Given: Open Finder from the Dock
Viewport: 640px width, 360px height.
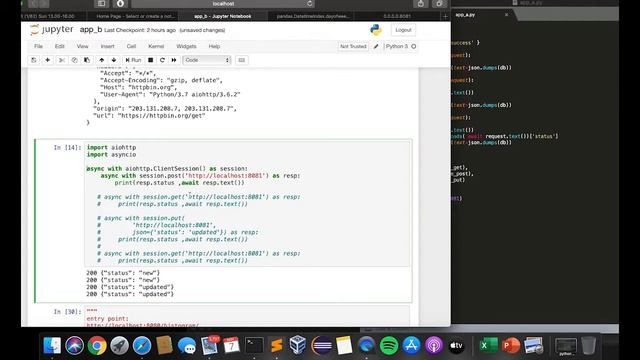Looking at the screenshot, I should [x=52, y=346].
